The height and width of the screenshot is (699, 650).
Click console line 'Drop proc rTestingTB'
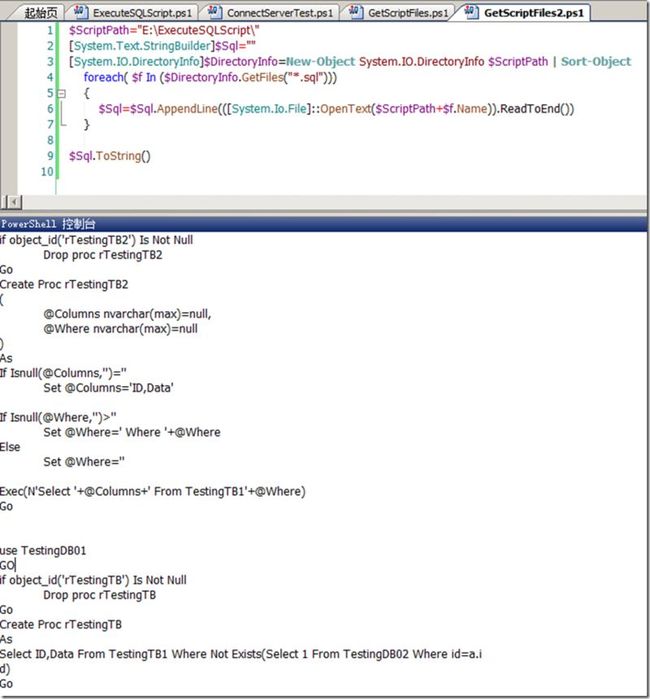point(99,595)
